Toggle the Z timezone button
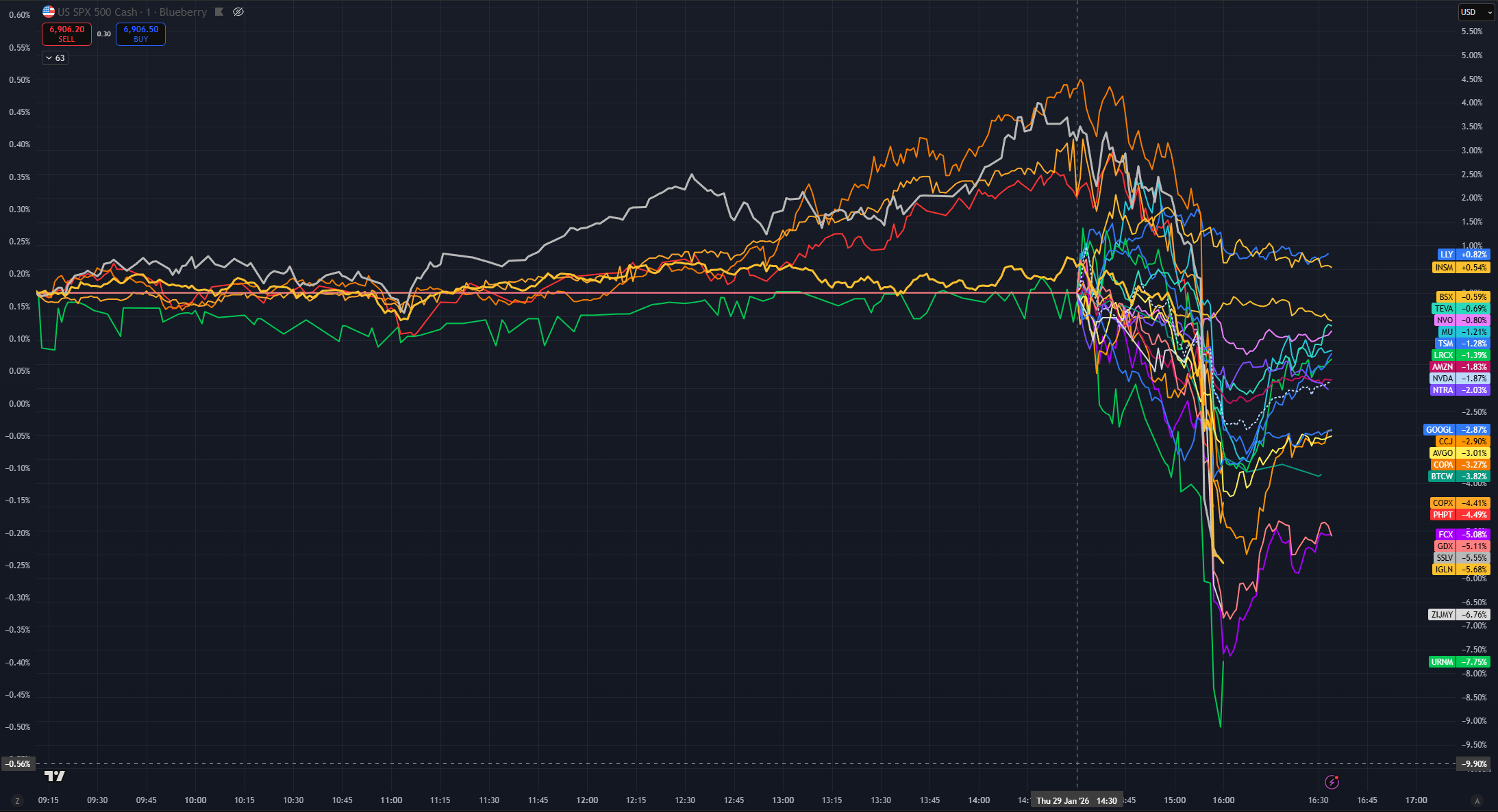 (17, 800)
